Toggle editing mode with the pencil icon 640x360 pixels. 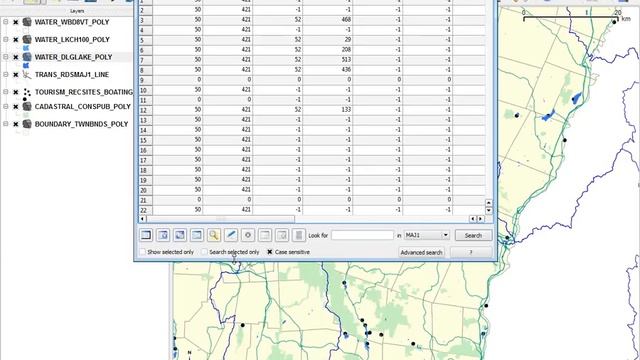[x=231, y=235]
